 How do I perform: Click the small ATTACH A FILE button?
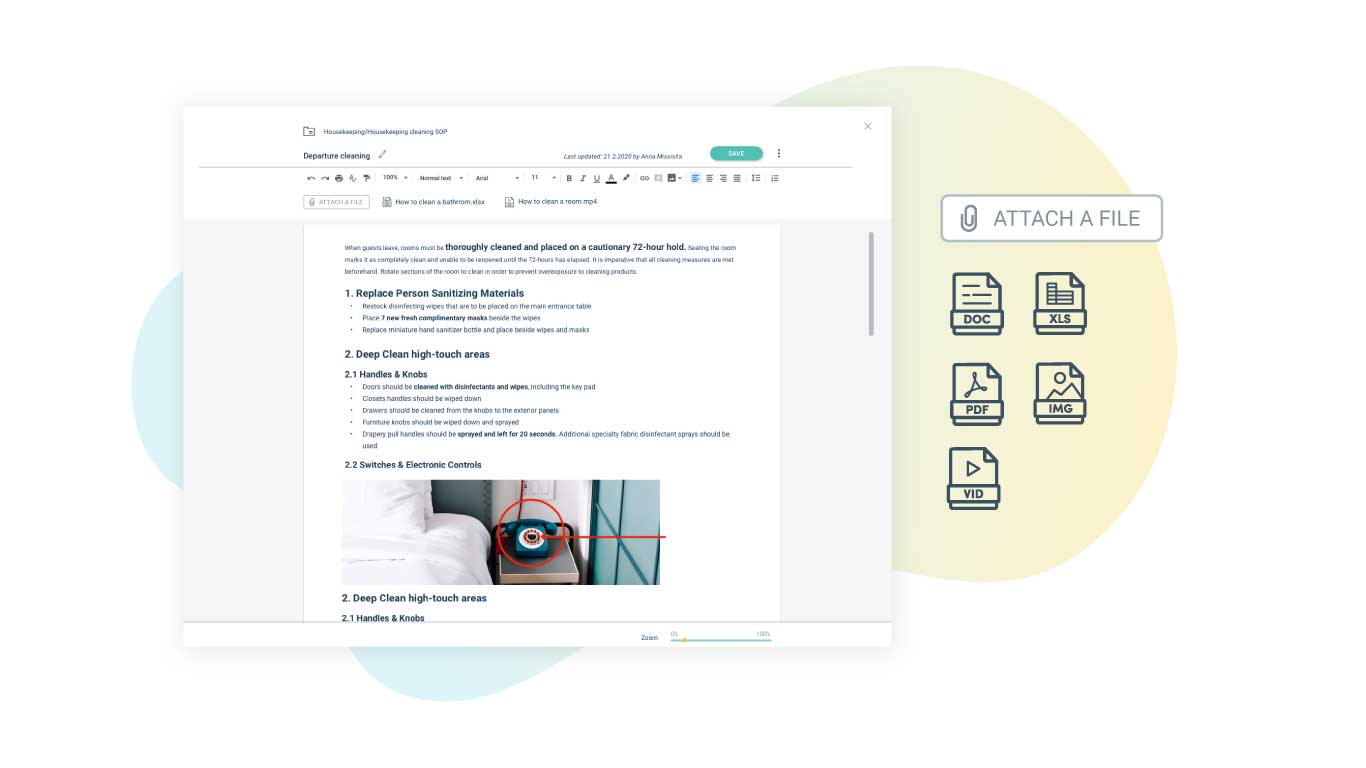point(336,202)
